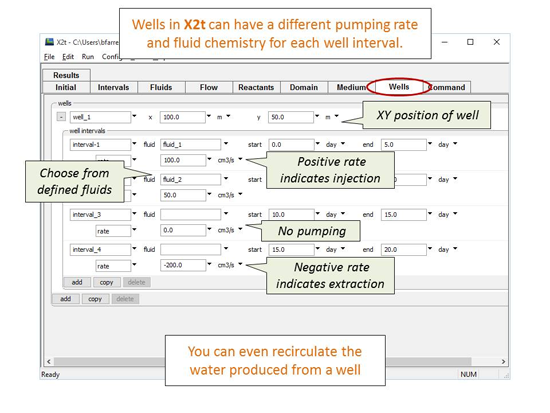Click the interval_4 rate field showing -200.0
This screenshot has width=550, height=413.
coord(183,265)
